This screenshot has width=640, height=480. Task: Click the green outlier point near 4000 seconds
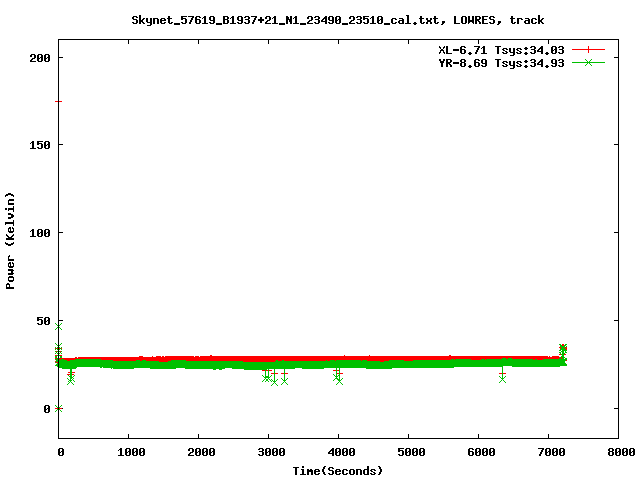pyautogui.click(x=339, y=381)
